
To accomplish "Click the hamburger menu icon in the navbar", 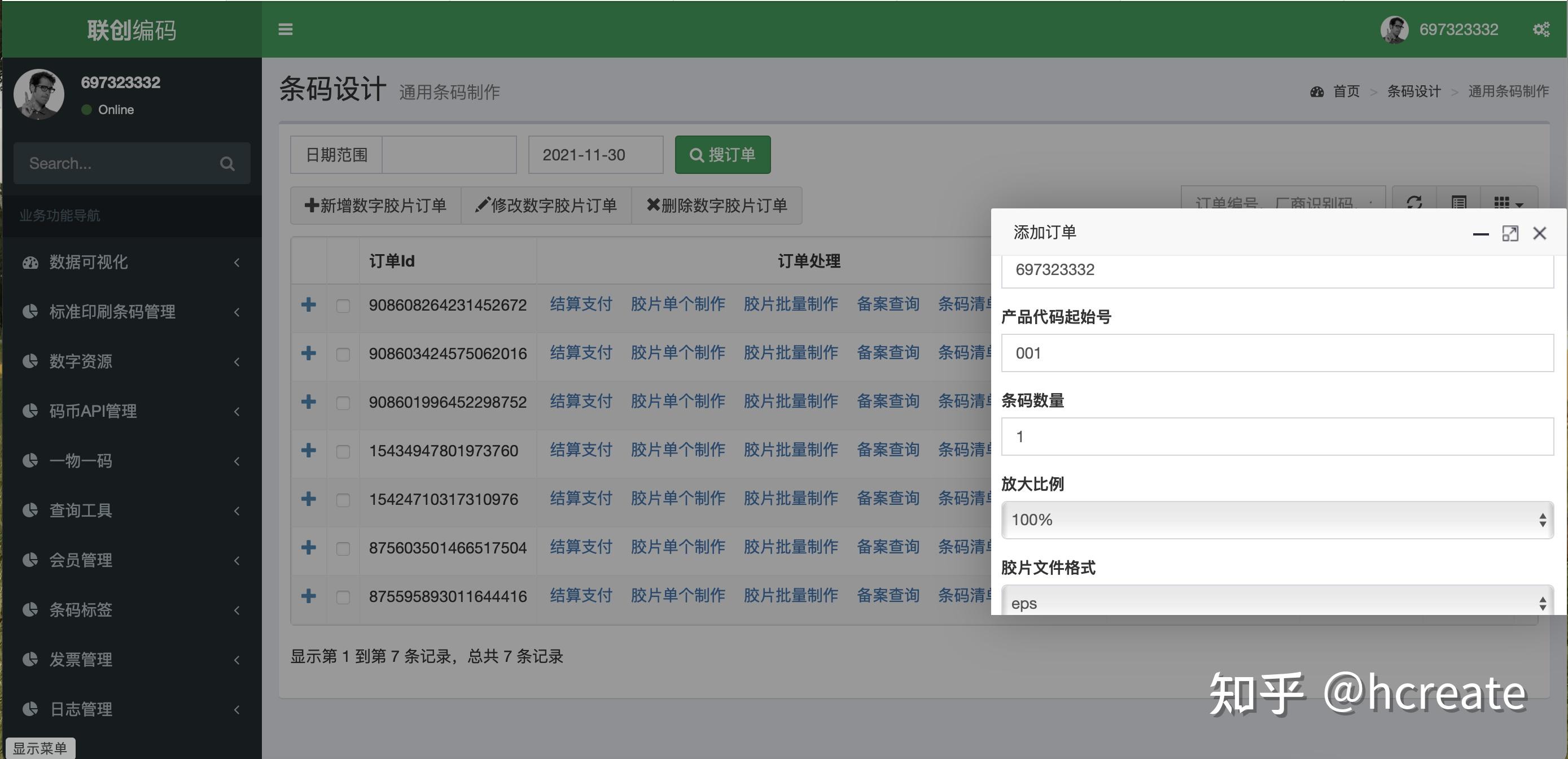I will pos(285,29).
